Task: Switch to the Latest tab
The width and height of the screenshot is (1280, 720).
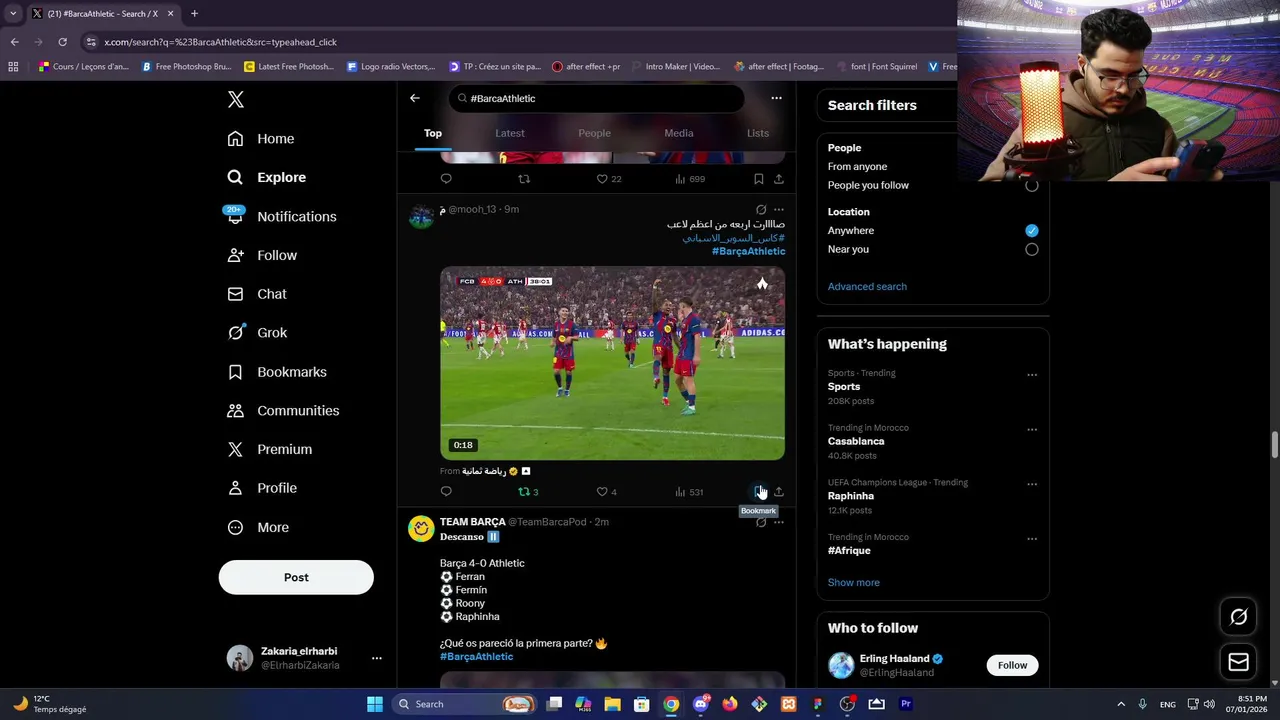Action: click(x=510, y=133)
